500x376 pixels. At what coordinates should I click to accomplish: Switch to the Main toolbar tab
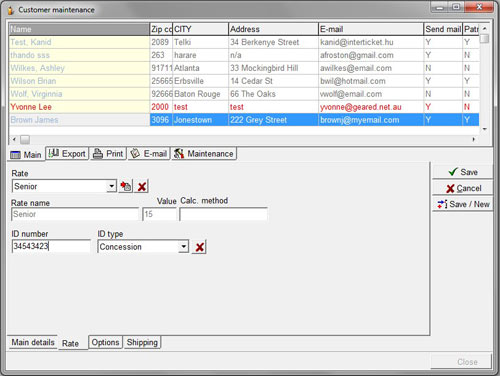click(26, 155)
